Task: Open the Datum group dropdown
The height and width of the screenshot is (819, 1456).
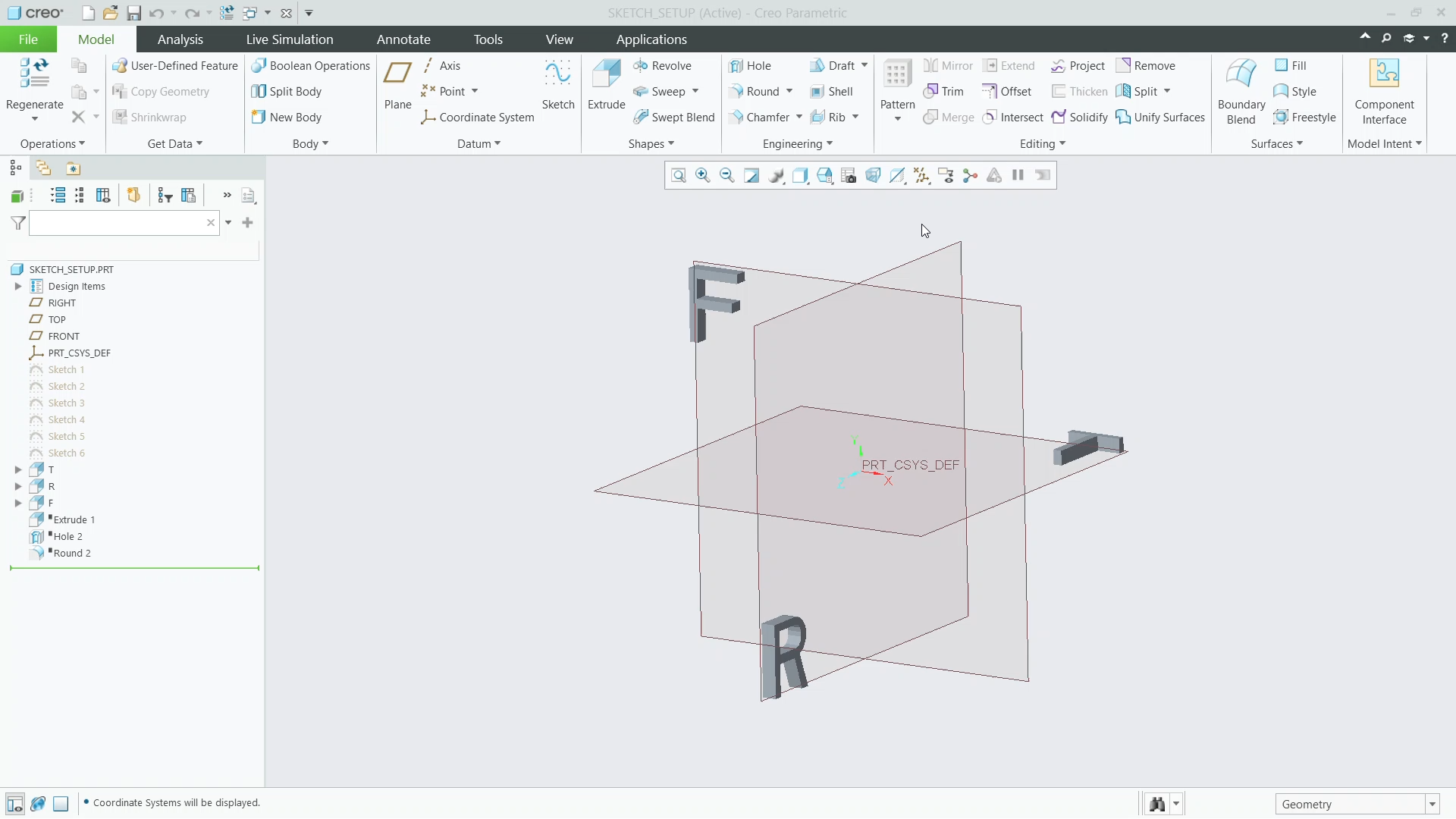Action: (x=479, y=144)
